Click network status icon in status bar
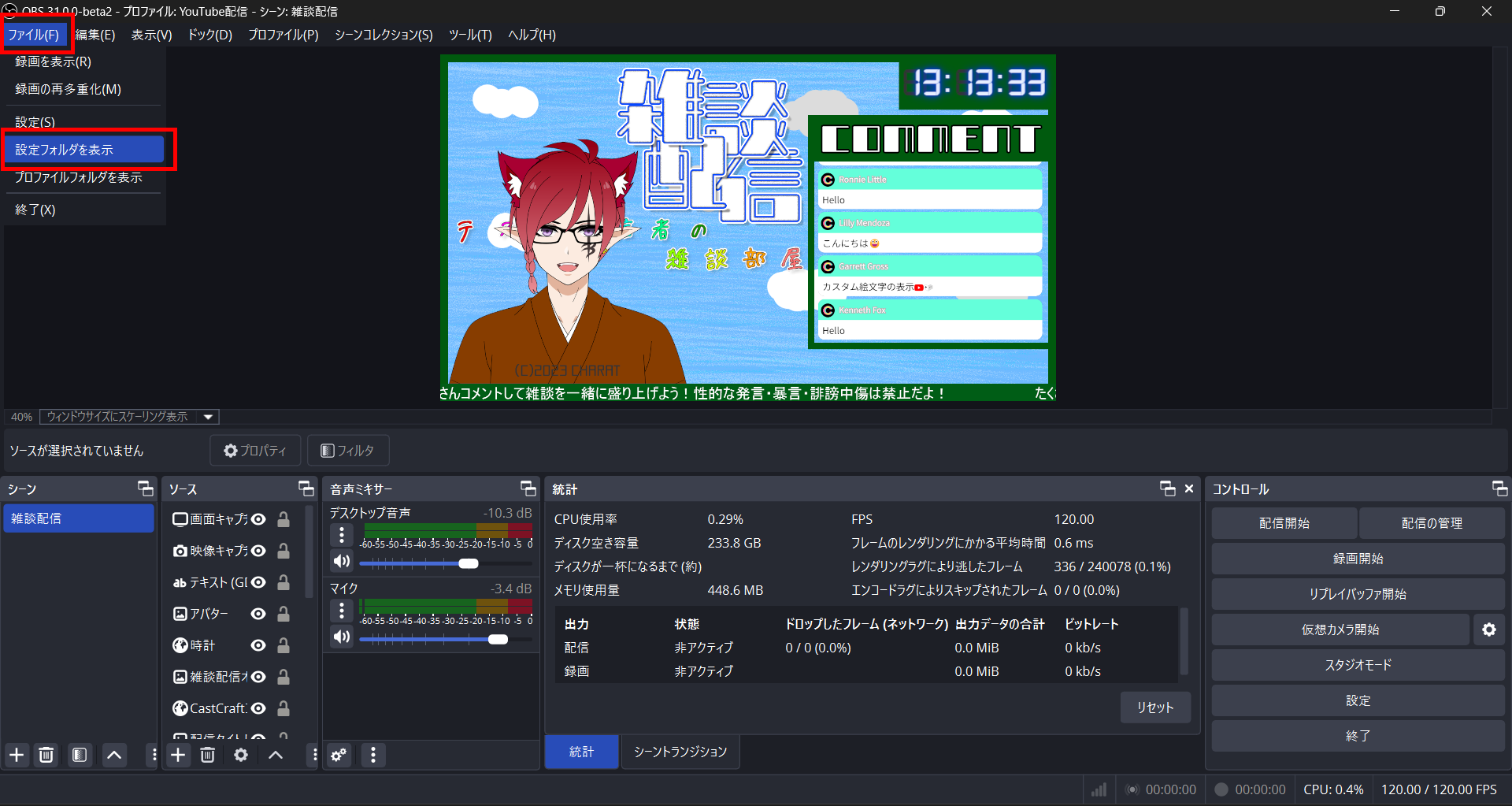 coord(1099,789)
